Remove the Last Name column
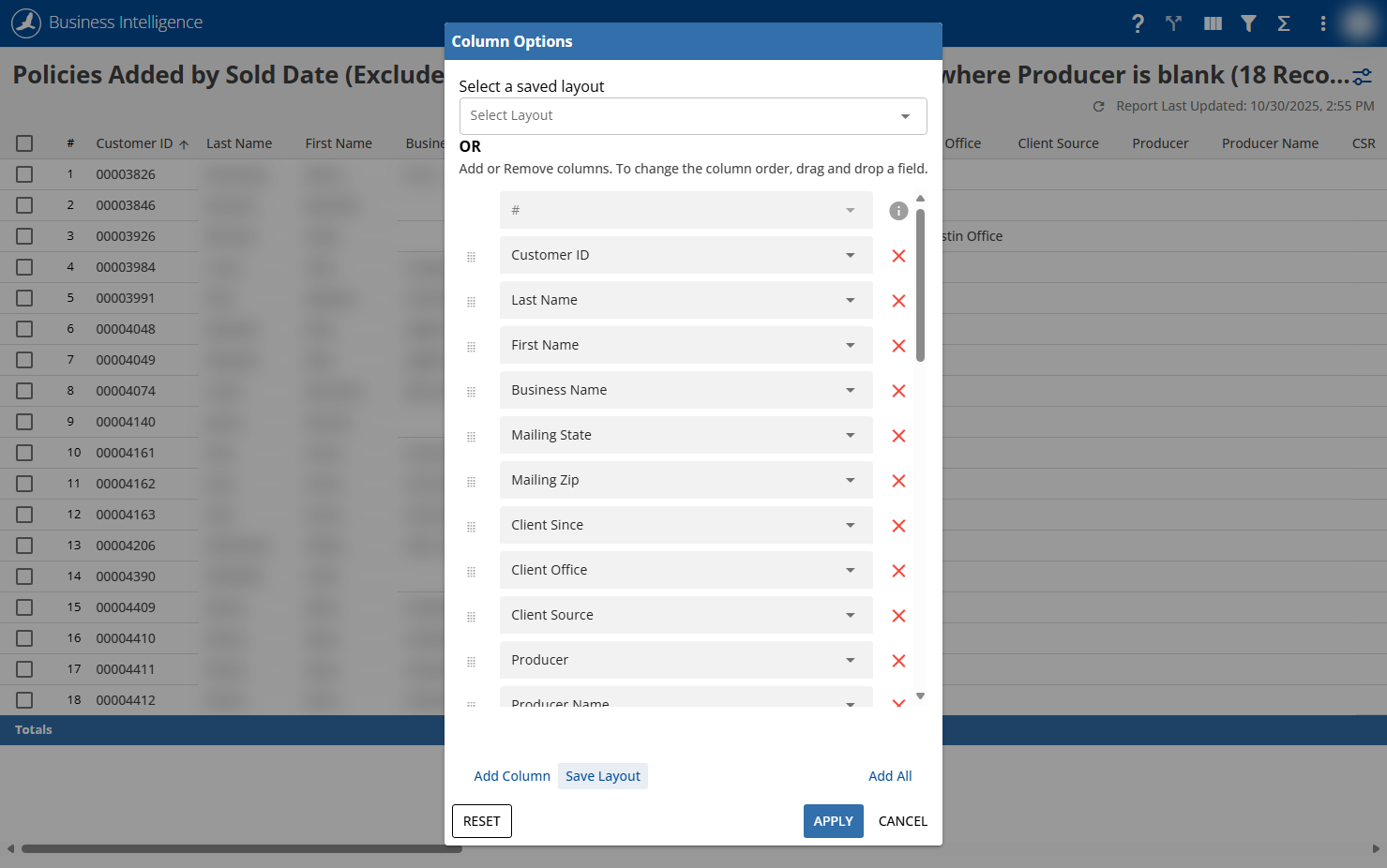This screenshot has height=868, width=1387. pos(898,301)
